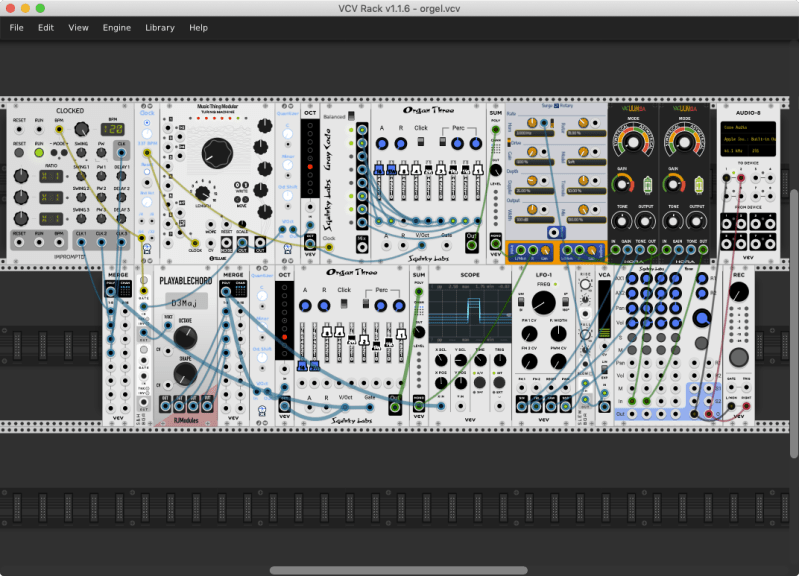Click the right MOVE button on Turing Machine
The height and width of the screenshot is (576, 799).
pyautogui.click(x=245, y=200)
